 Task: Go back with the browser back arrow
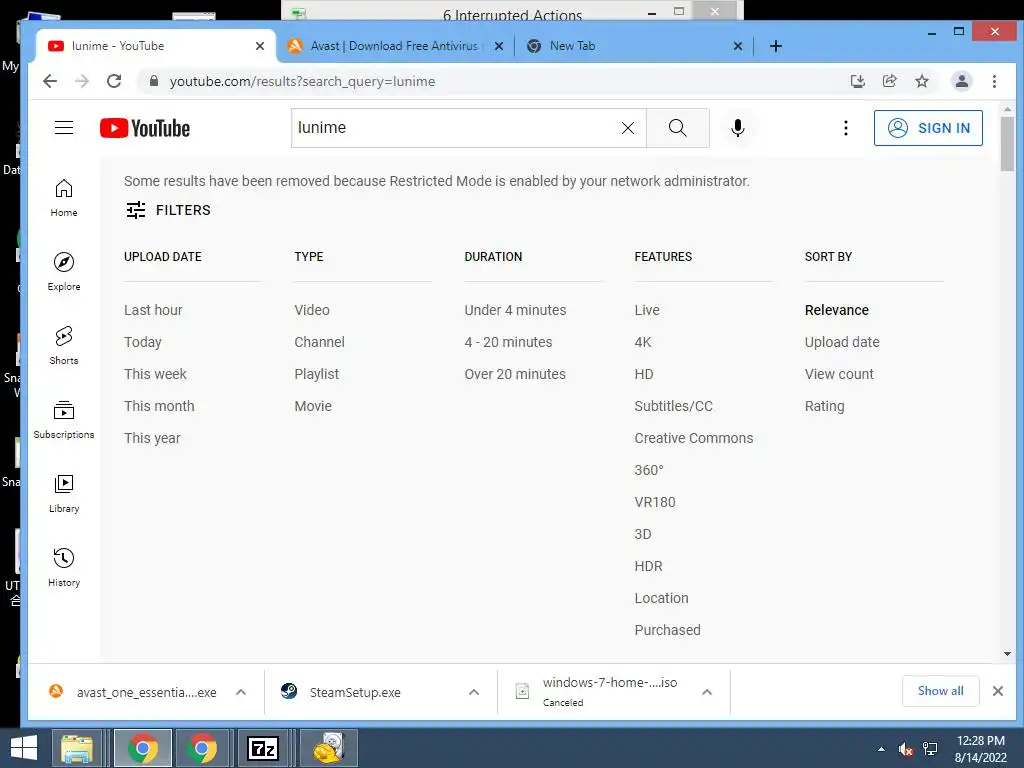(x=50, y=81)
